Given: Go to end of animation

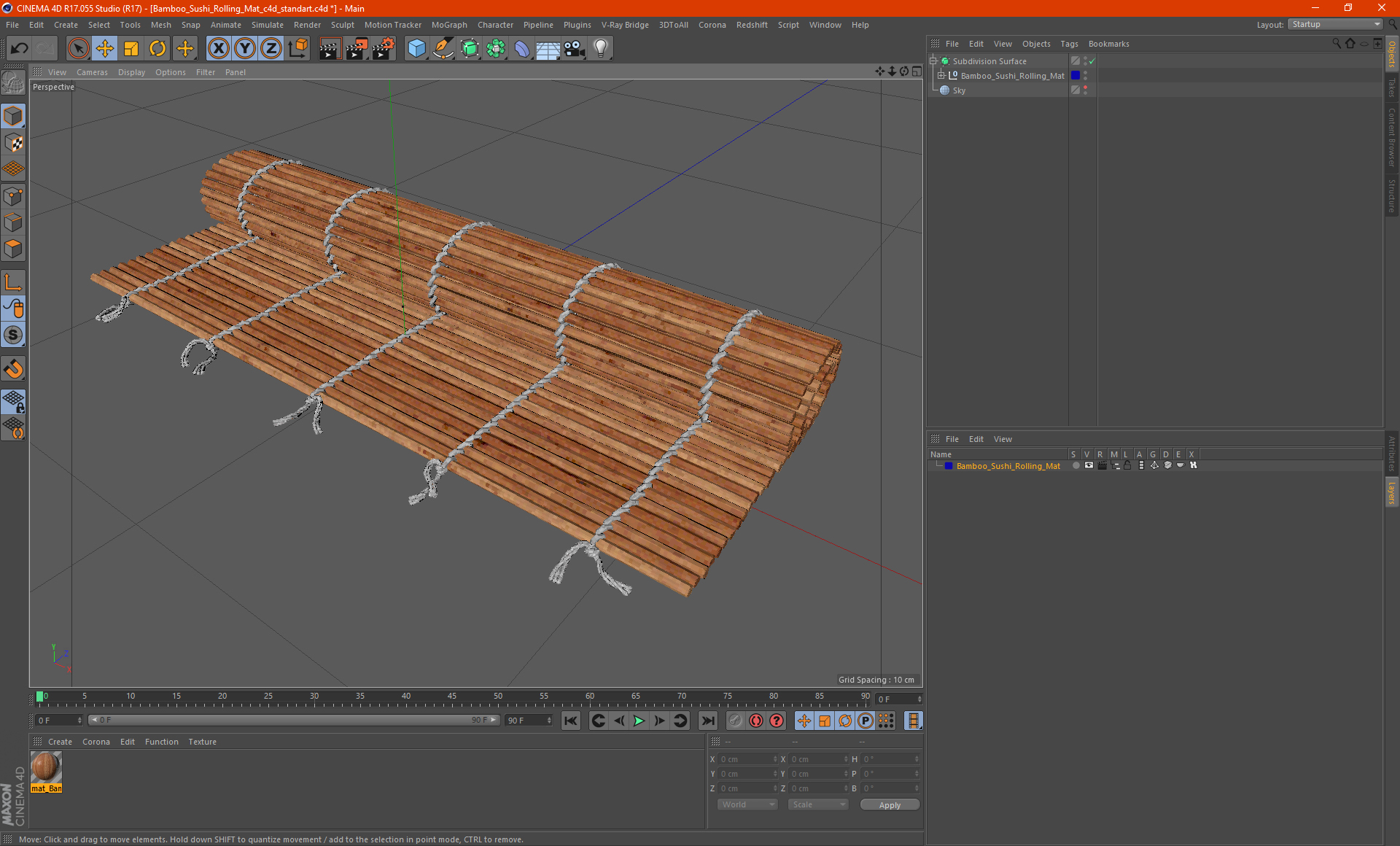Looking at the screenshot, I should 707,721.
